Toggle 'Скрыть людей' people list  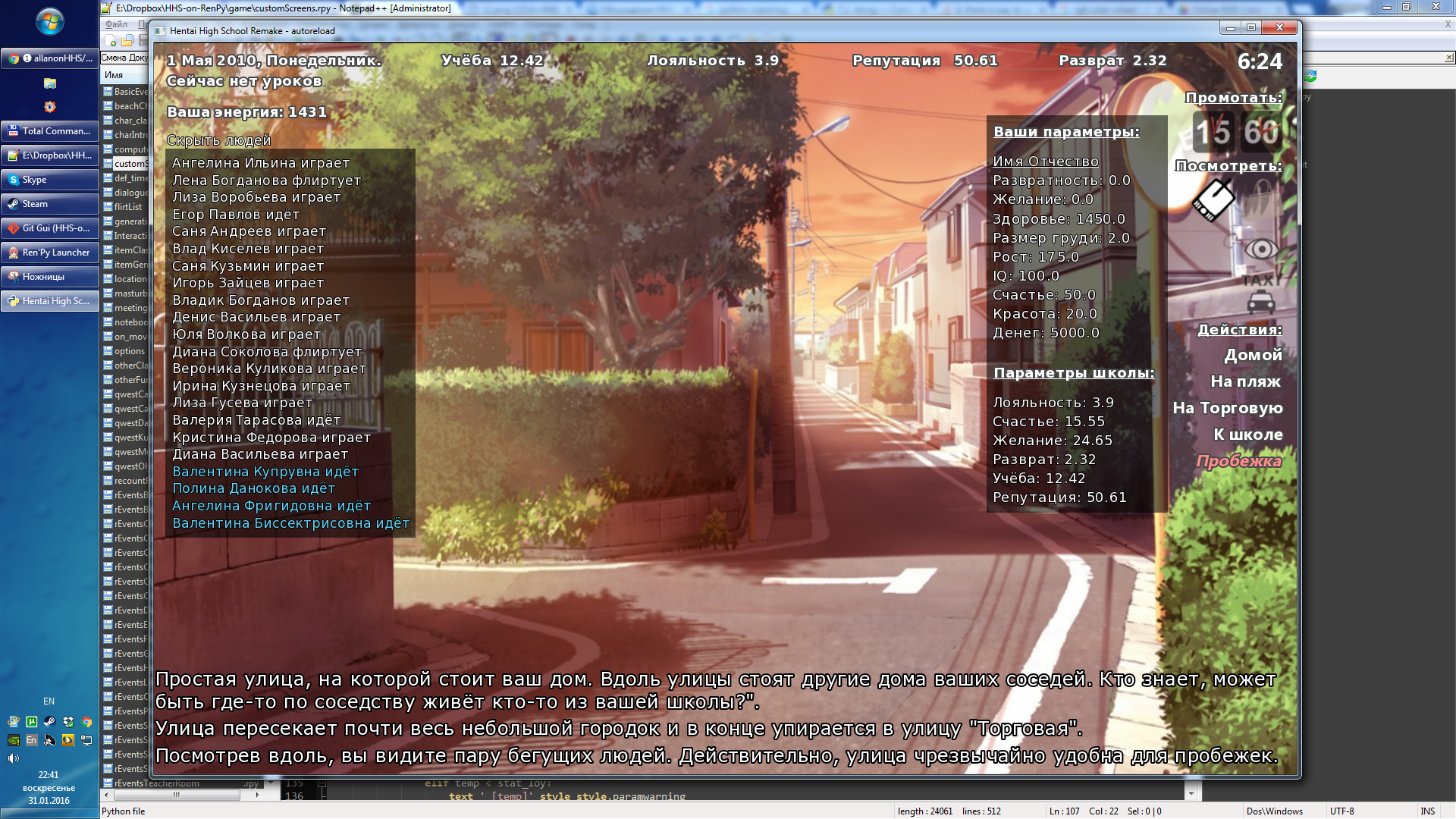(218, 140)
